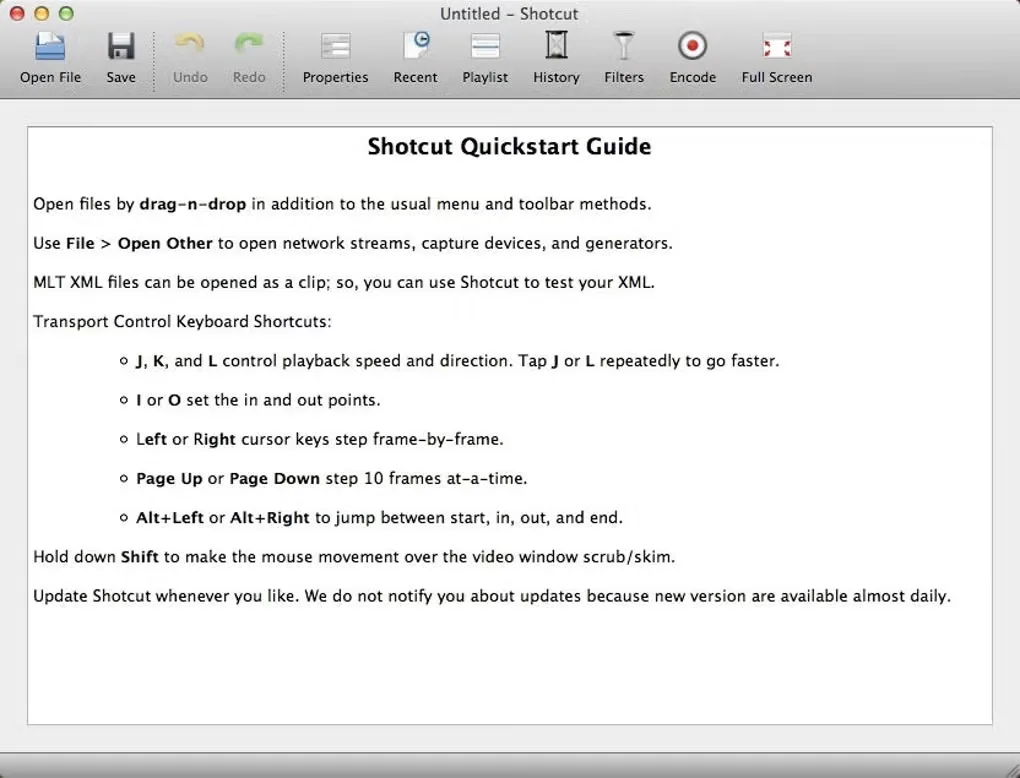Screen dimensions: 1020x778
Task: Click the 'Untitled - Shotcut' window title
Action: point(509,14)
